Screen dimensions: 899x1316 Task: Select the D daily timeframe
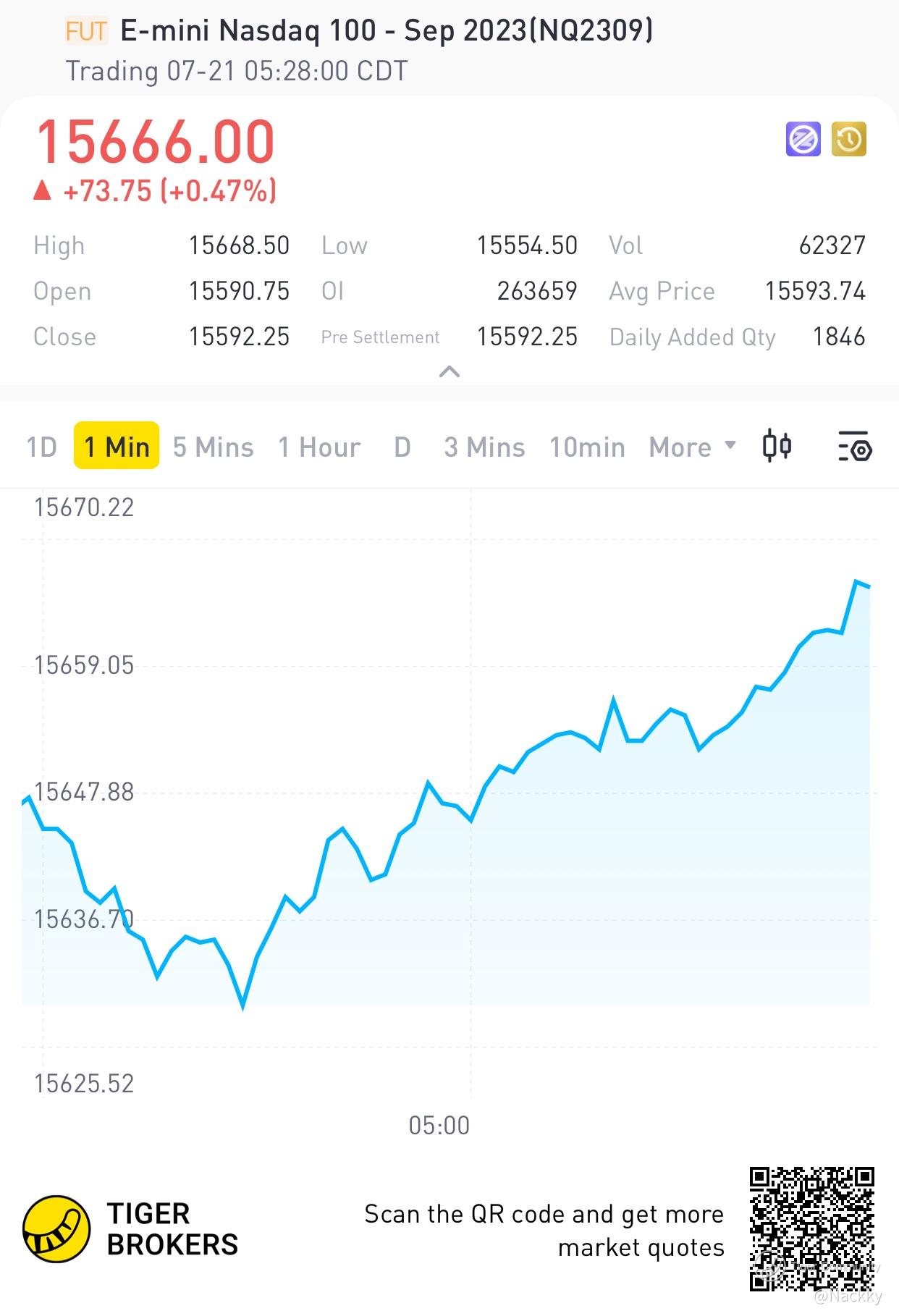coord(402,447)
